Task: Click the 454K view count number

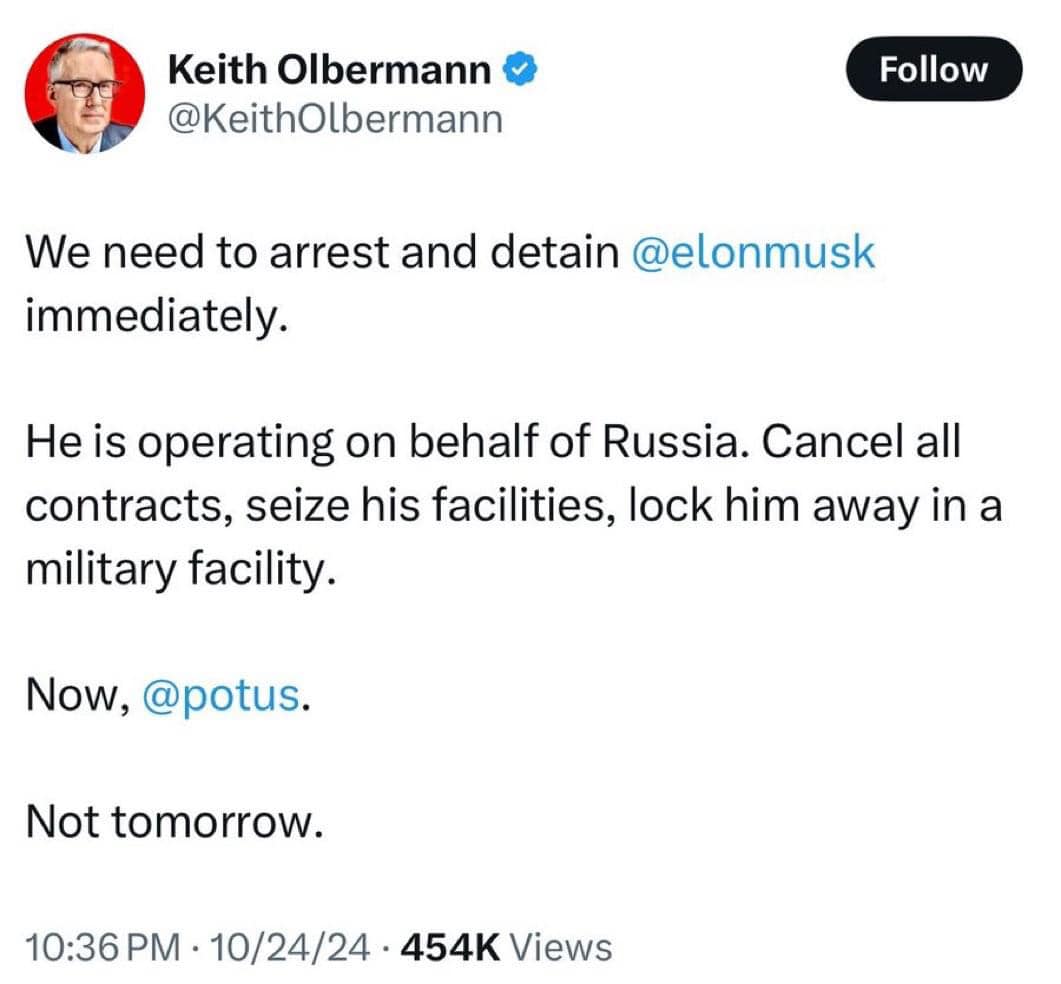Action: (449, 946)
